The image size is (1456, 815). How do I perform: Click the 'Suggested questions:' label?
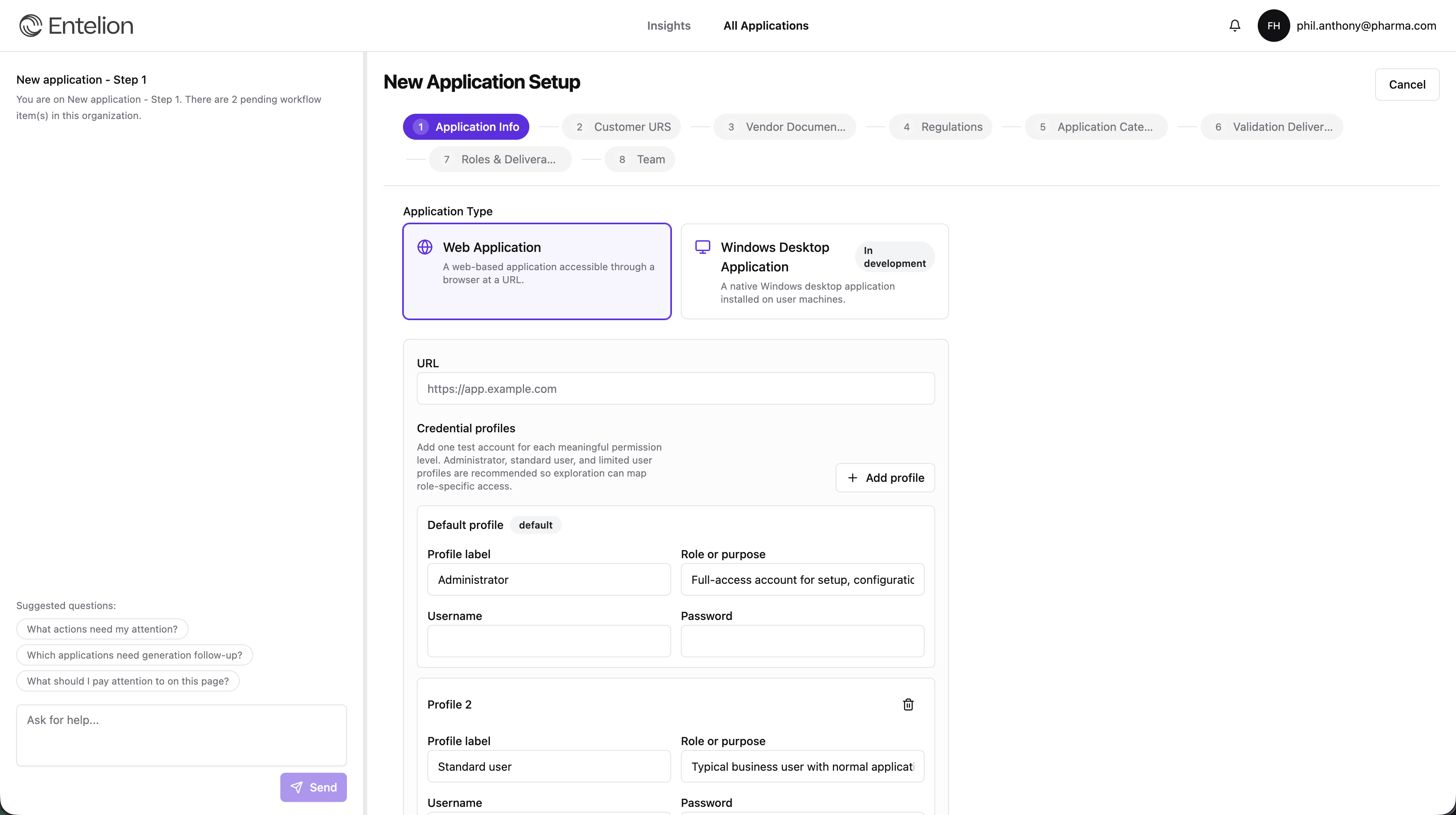pos(66,605)
